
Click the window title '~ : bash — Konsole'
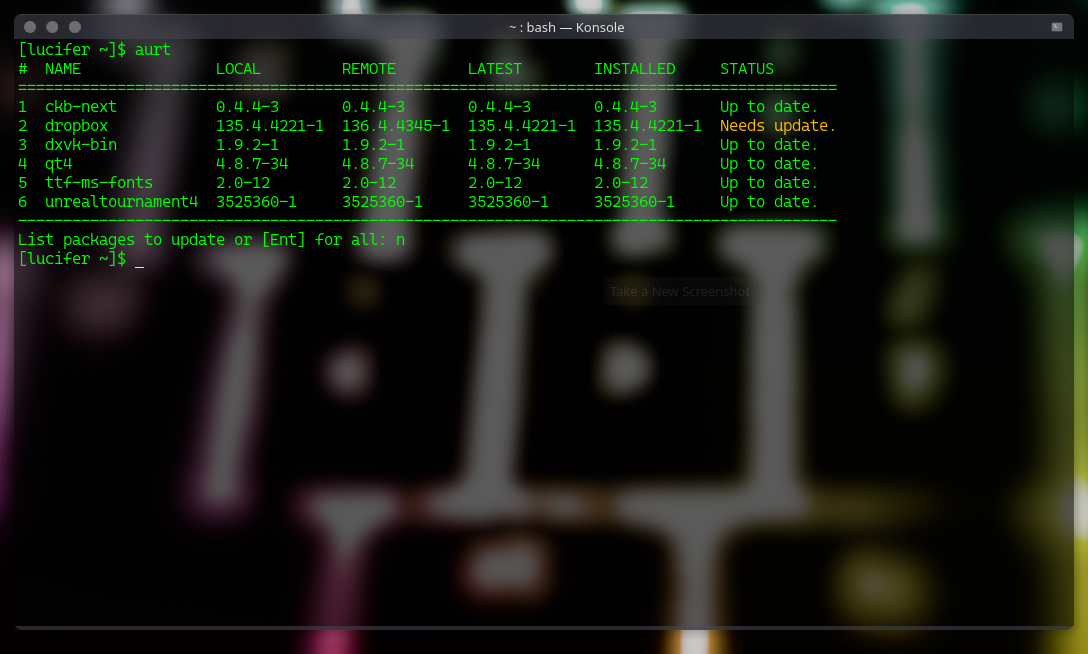pyautogui.click(x=566, y=27)
